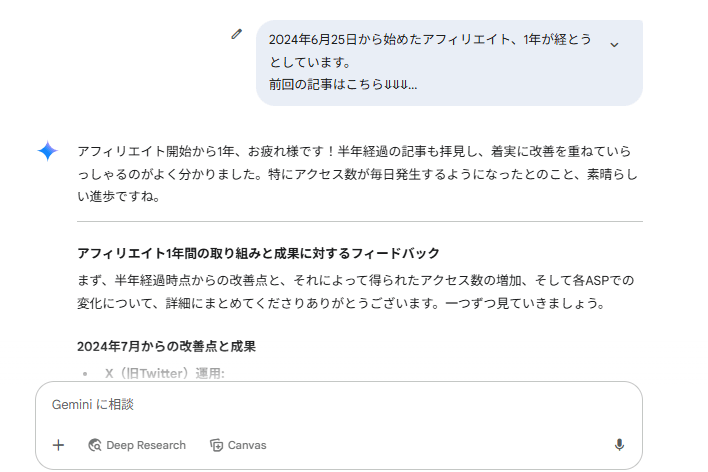Click the paragraph starting "まず、半年経過時点"
The width and height of the screenshot is (708, 472).
click(355, 290)
